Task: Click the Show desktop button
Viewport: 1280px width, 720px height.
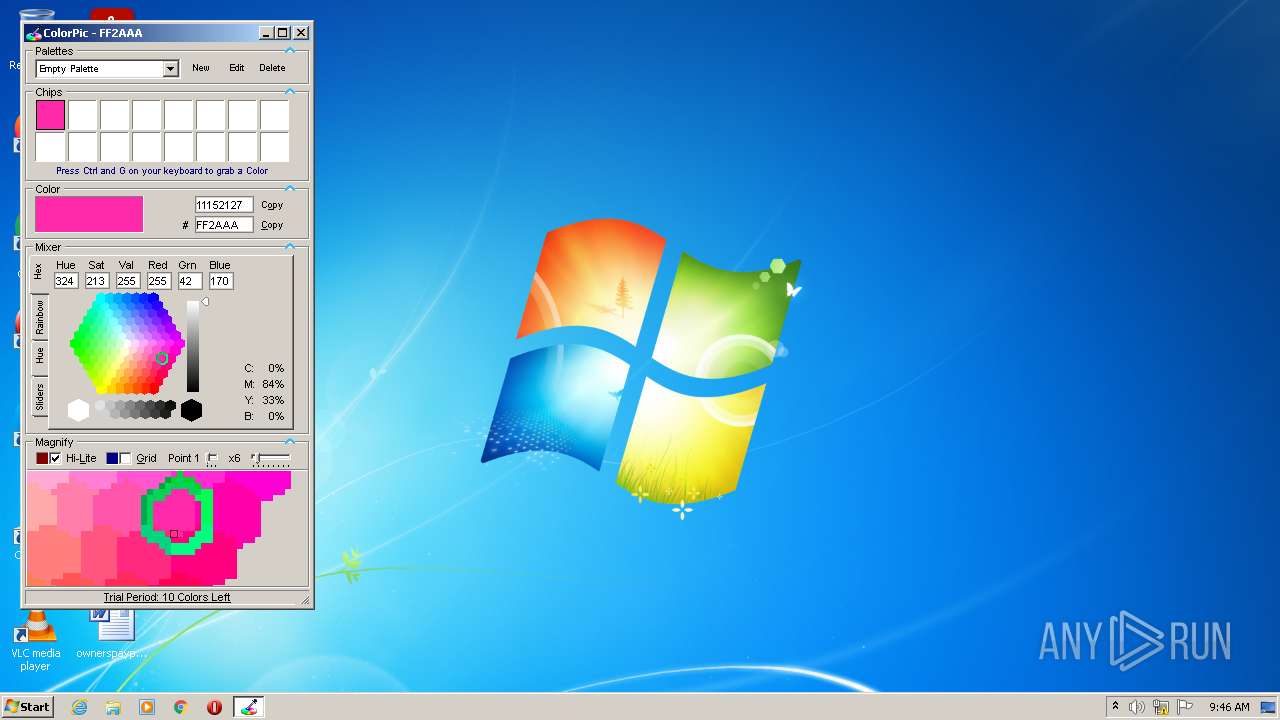Action: [x=1268, y=707]
